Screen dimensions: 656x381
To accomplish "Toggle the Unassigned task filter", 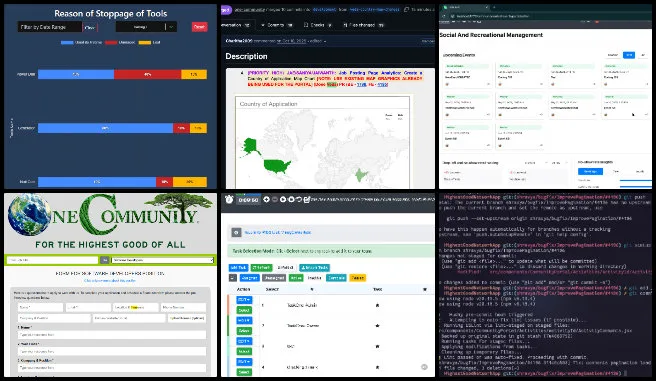I will point(274,278).
